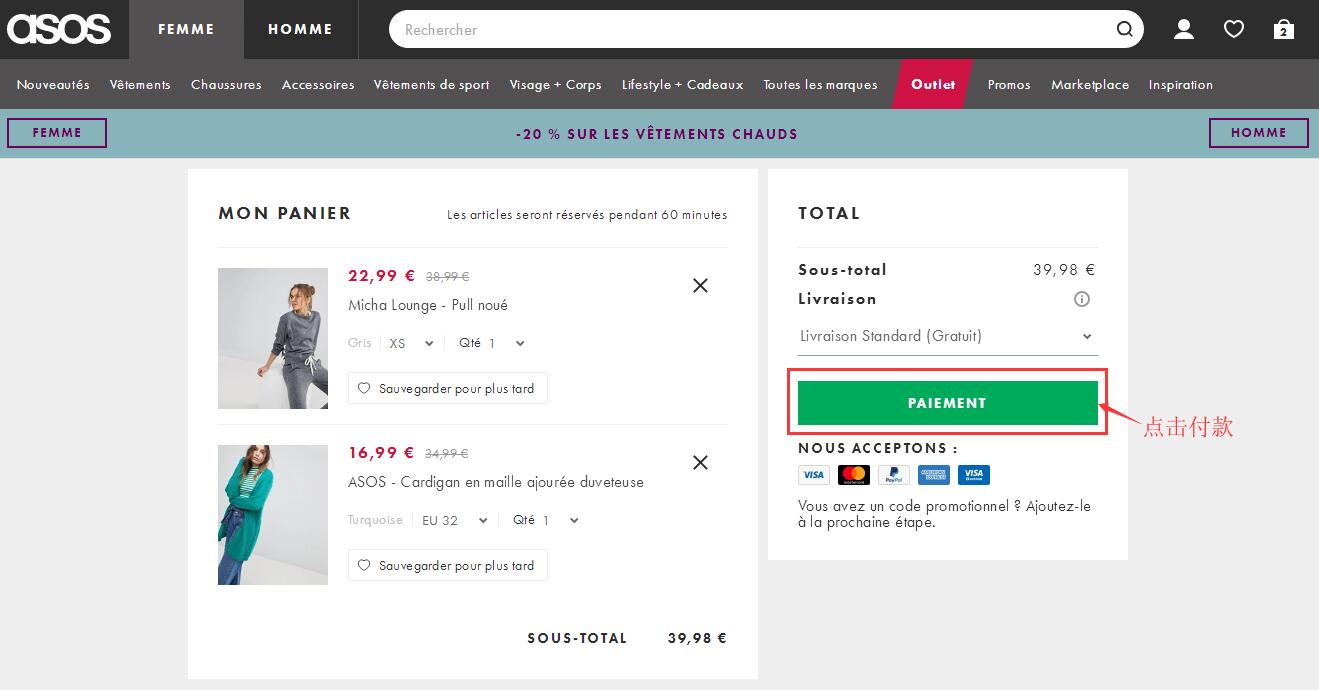Image resolution: width=1319 pixels, height=690 pixels.
Task: Open the ASOS cardigan product title link
Action: click(496, 482)
